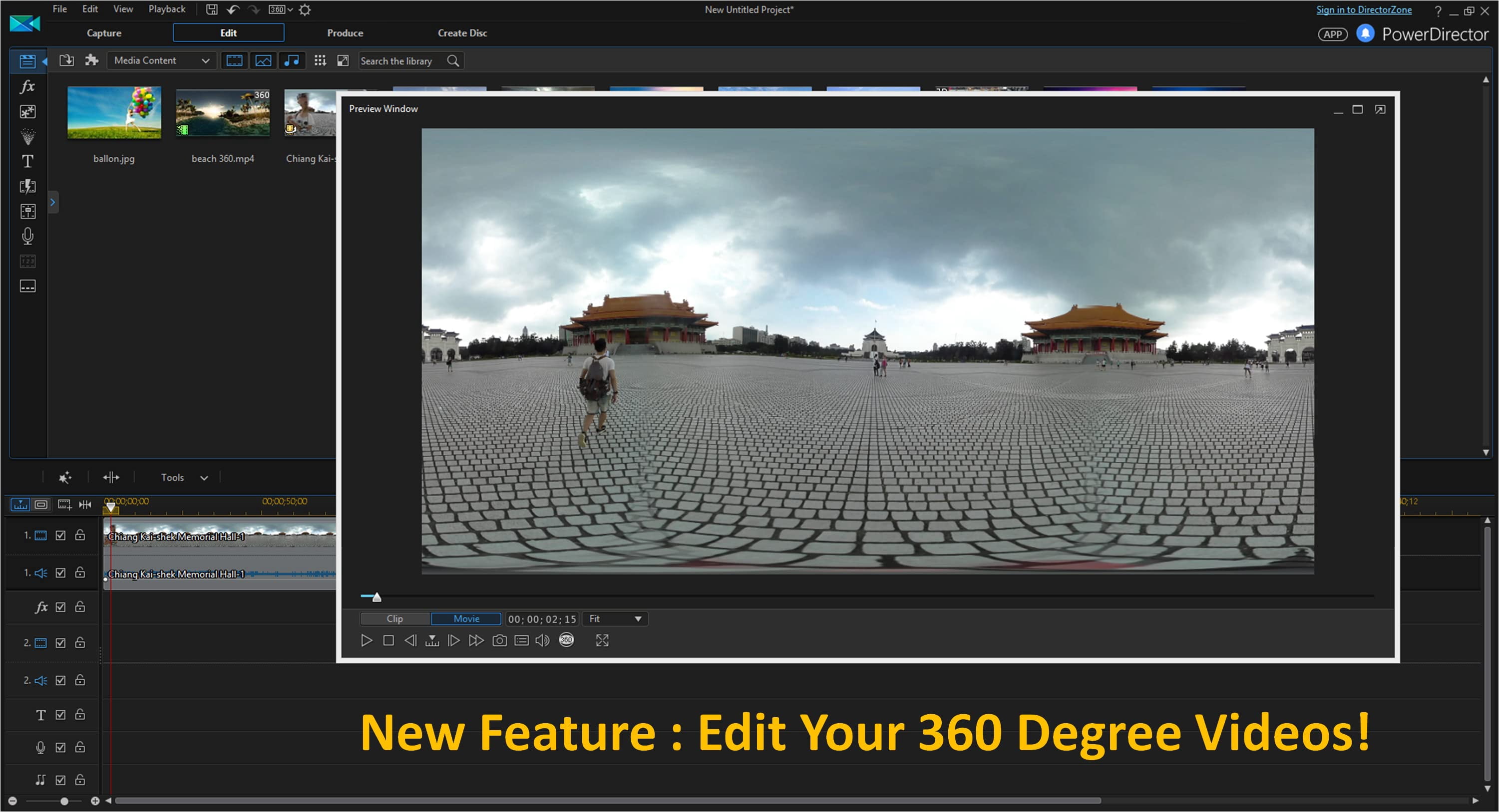Viewport: 1499px width, 812px height.
Task: Click the preview playback position slider
Action: (x=377, y=597)
